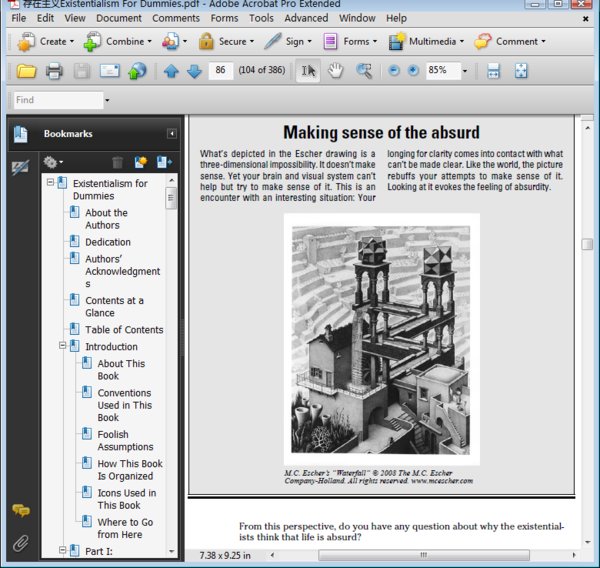Click the Bookmarks panel header icon
The height and width of the screenshot is (568, 600).
tap(21, 134)
